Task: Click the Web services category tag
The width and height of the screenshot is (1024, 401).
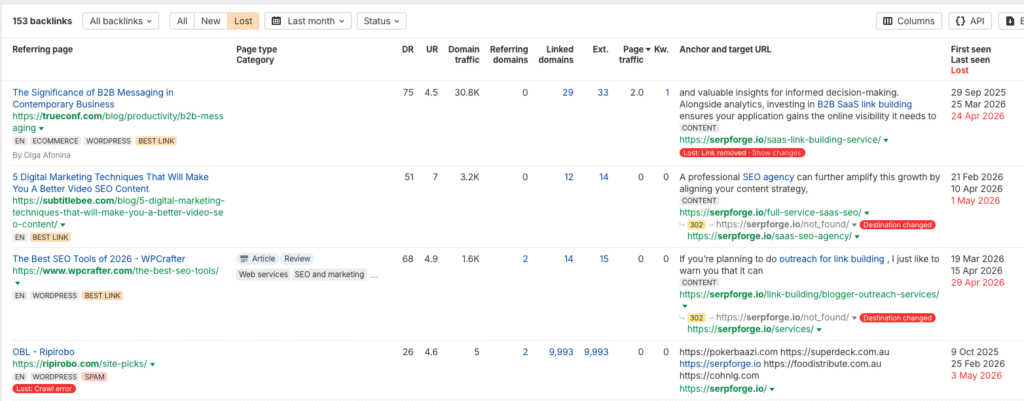Action: pos(263,275)
